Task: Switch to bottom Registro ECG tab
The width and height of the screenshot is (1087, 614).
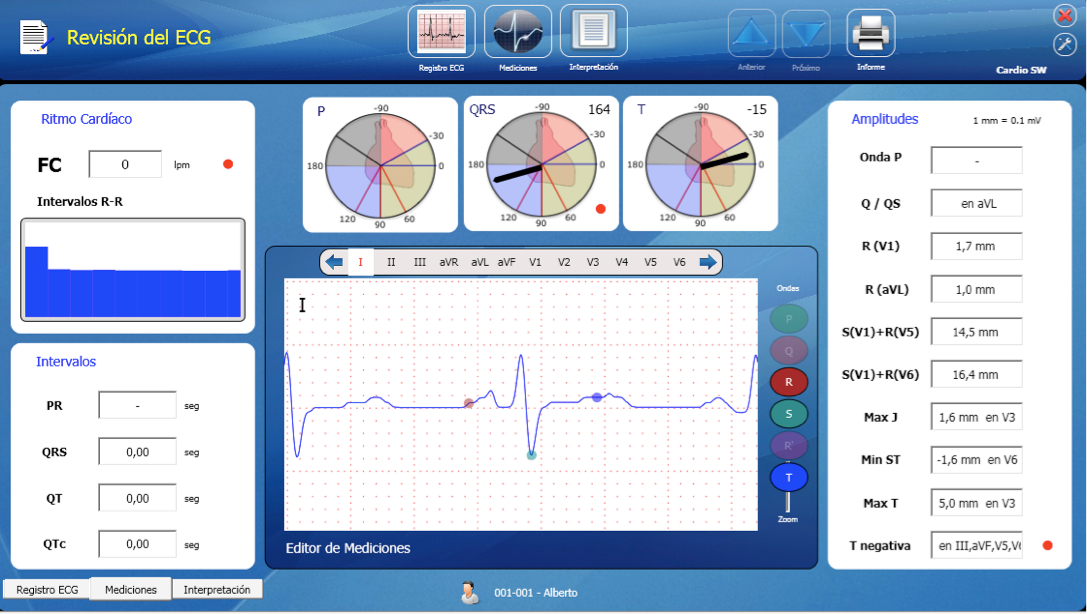Action: [47, 590]
